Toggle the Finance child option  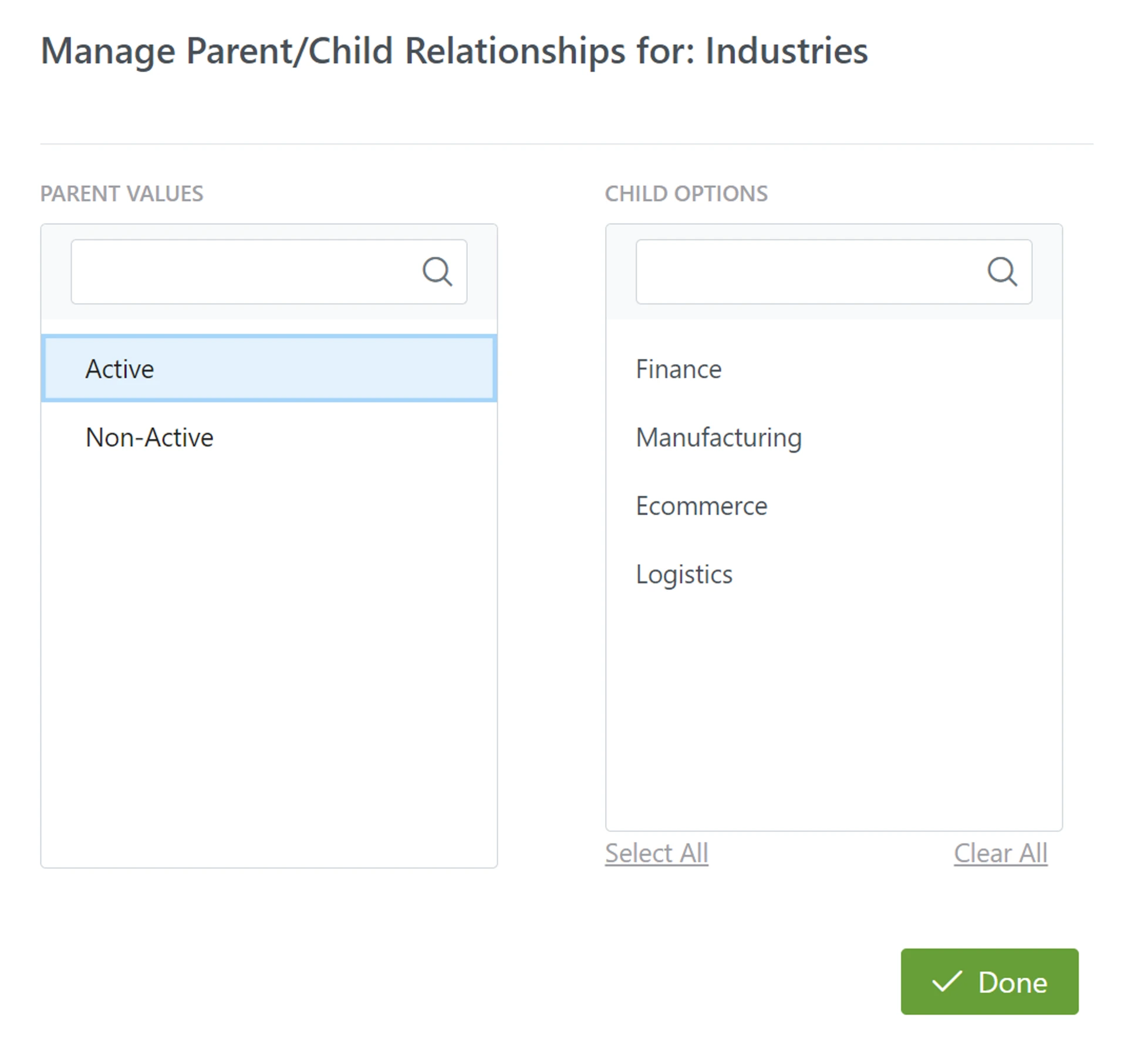click(679, 369)
